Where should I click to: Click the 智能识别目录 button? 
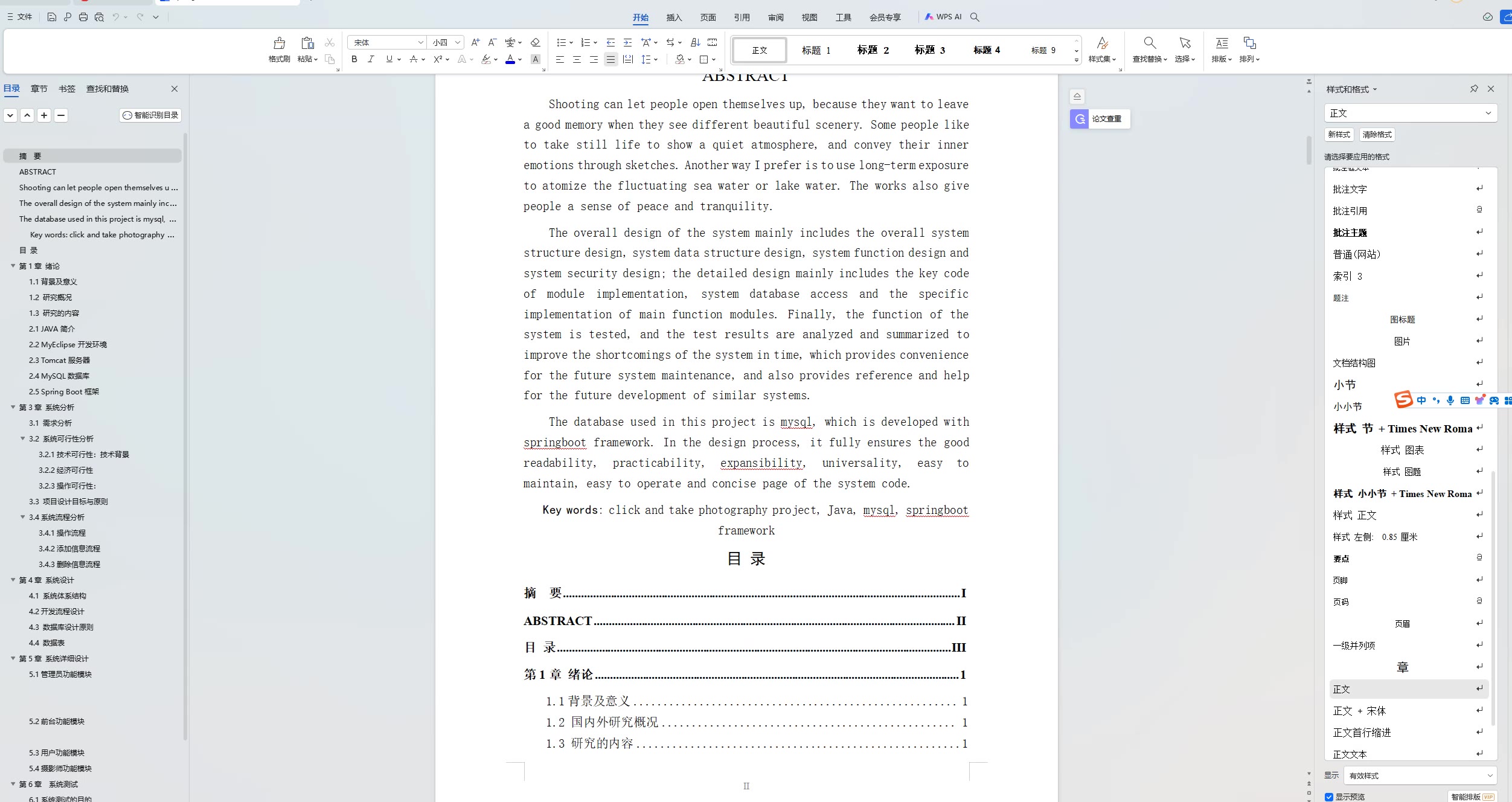[150, 115]
